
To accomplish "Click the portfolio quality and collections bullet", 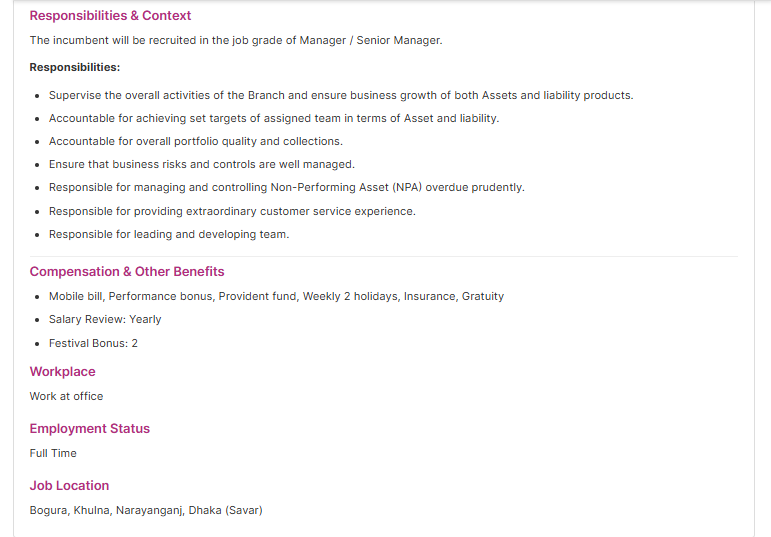I will pos(196,141).
